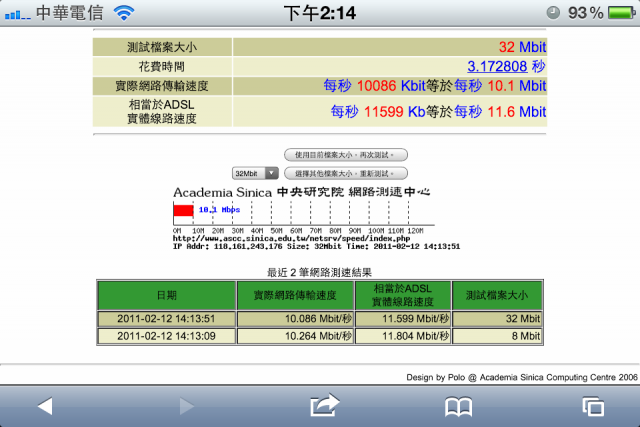The height and width of the screenshot is (427, 640).
Task: Click the 日期 column header
Action: [167, 295]
